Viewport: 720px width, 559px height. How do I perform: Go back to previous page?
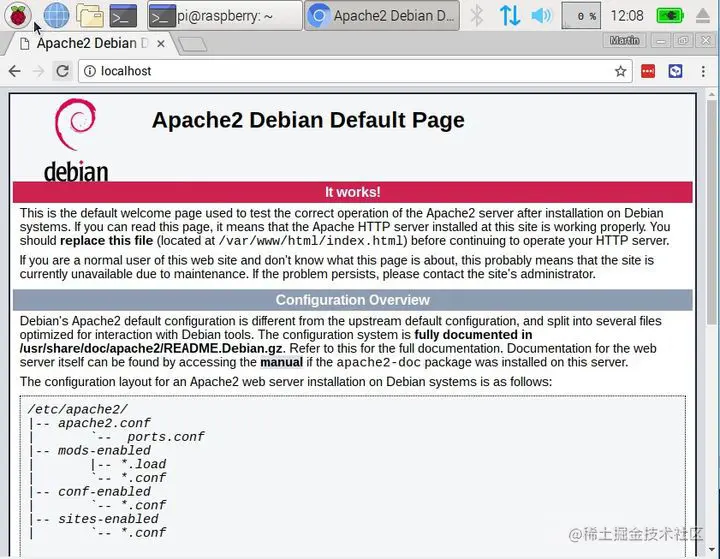15,71
